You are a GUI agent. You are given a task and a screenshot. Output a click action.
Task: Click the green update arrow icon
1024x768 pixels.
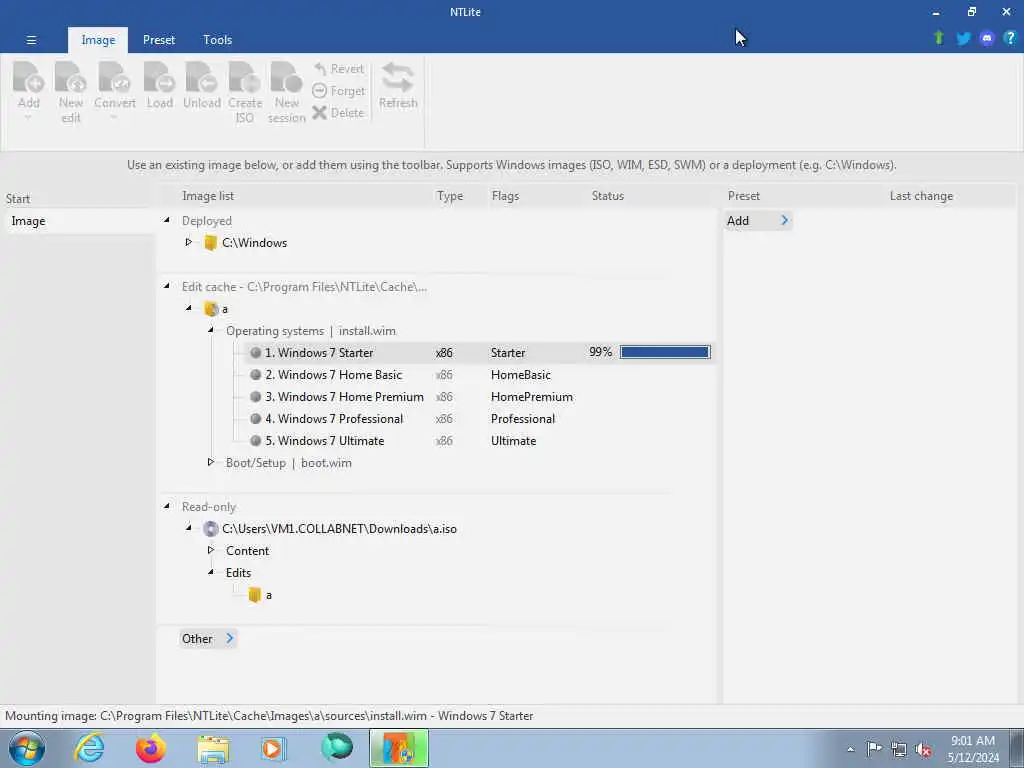(x=939, y=38)
